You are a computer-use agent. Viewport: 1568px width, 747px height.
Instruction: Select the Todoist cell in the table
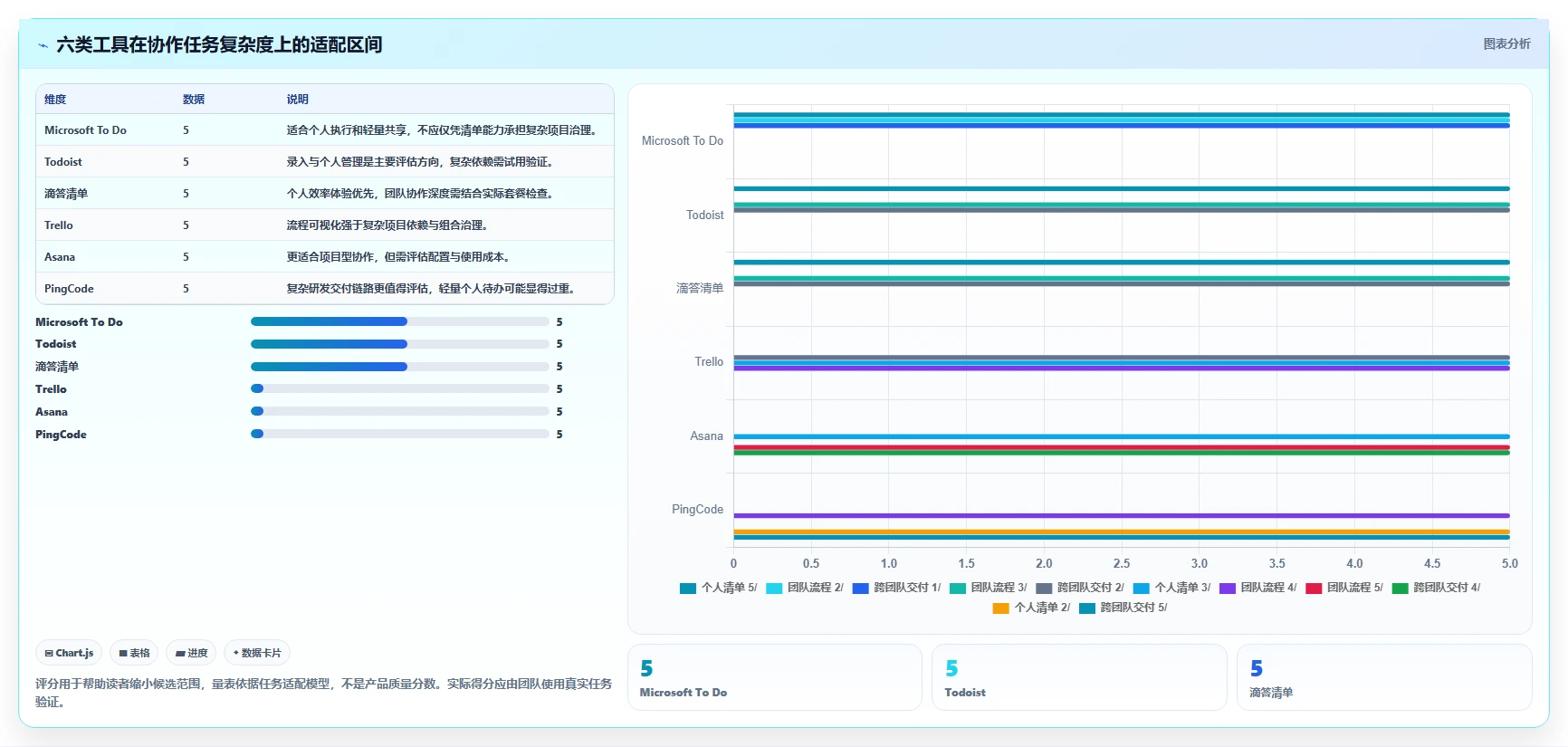click(63, 162)
